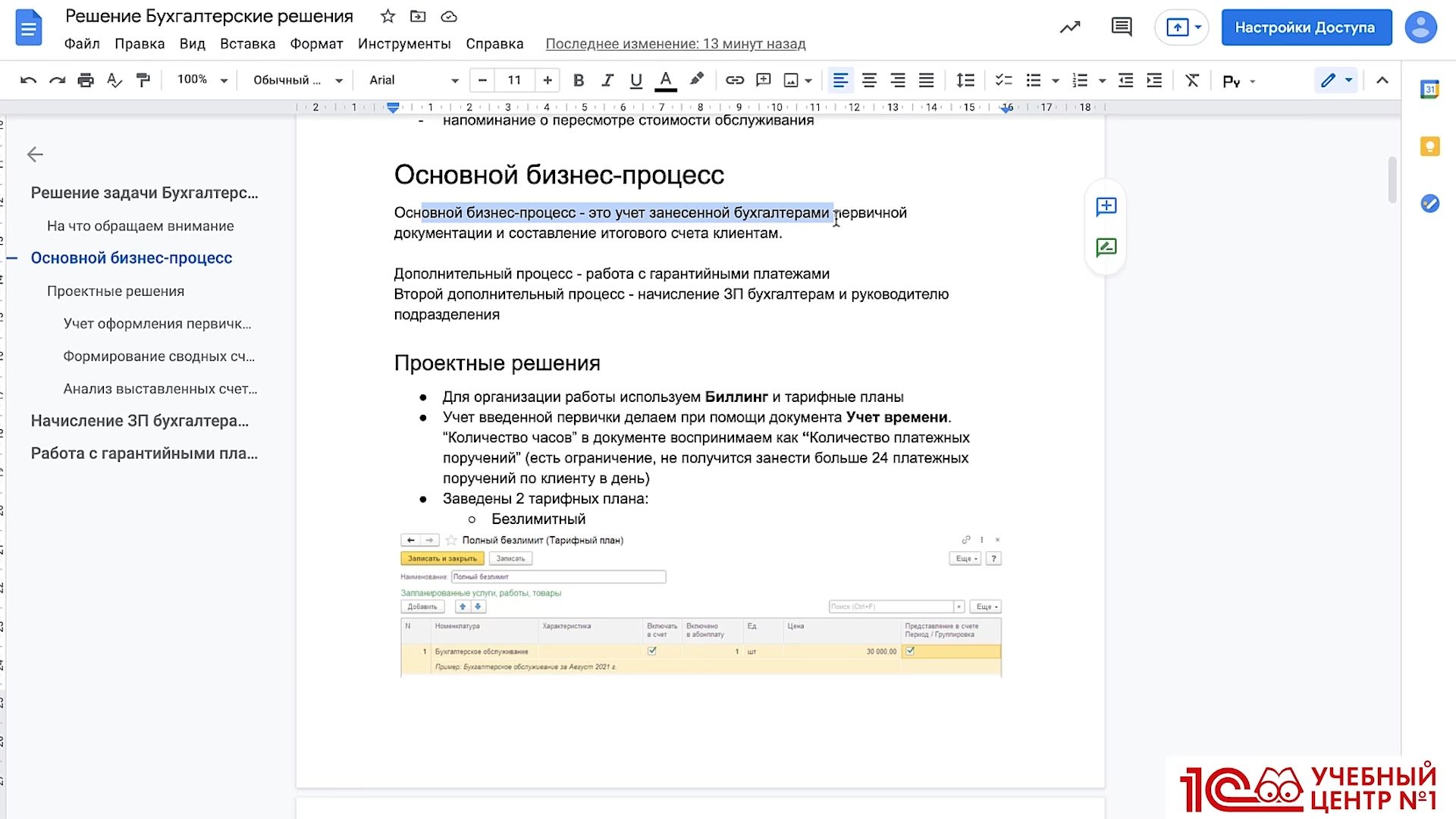Click the Настройки Доступа button
The image size is (1456, 819).
click(x=1305, y=27)
